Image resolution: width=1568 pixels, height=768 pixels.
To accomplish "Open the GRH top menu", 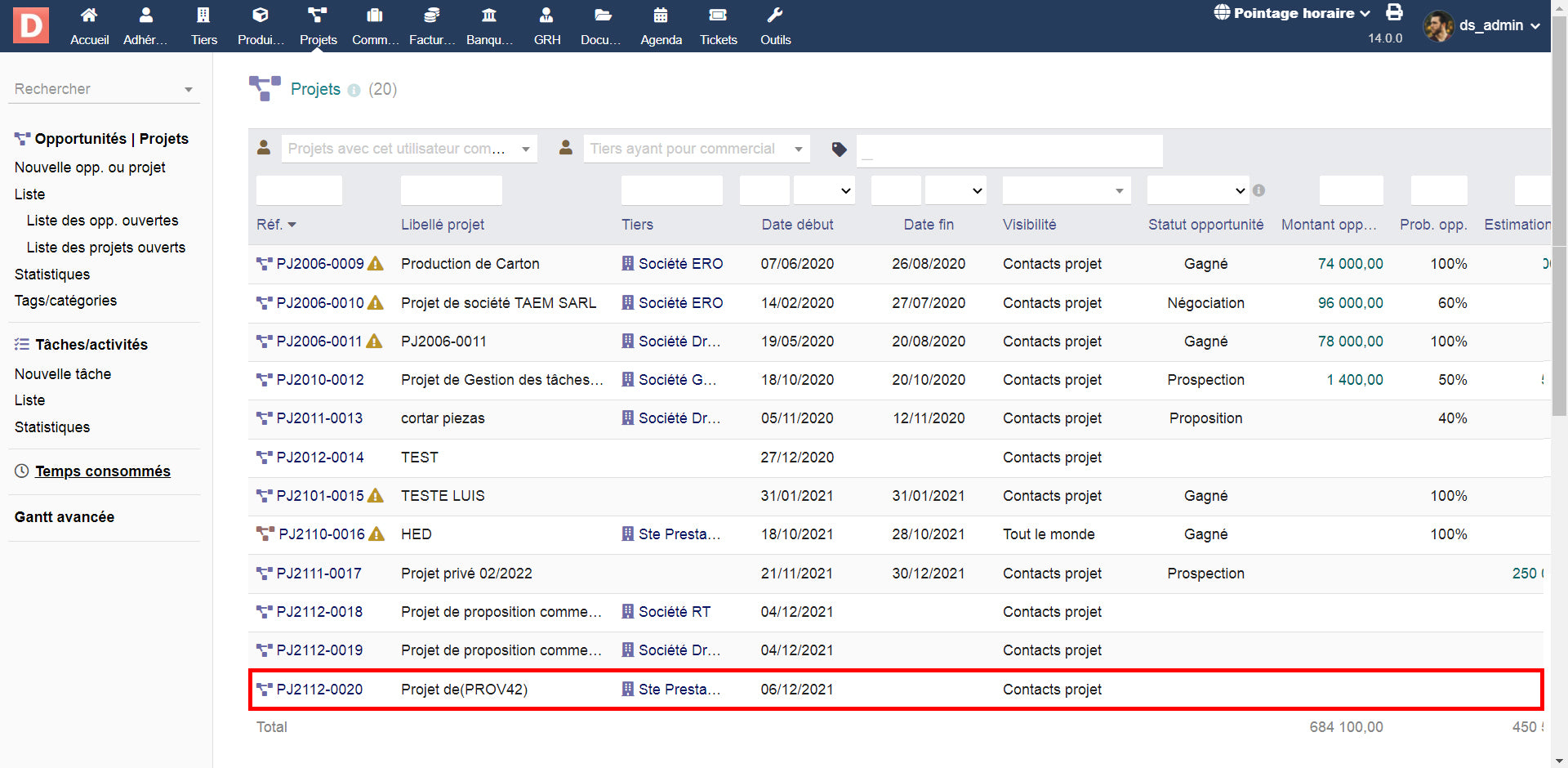I will point(546,25).
